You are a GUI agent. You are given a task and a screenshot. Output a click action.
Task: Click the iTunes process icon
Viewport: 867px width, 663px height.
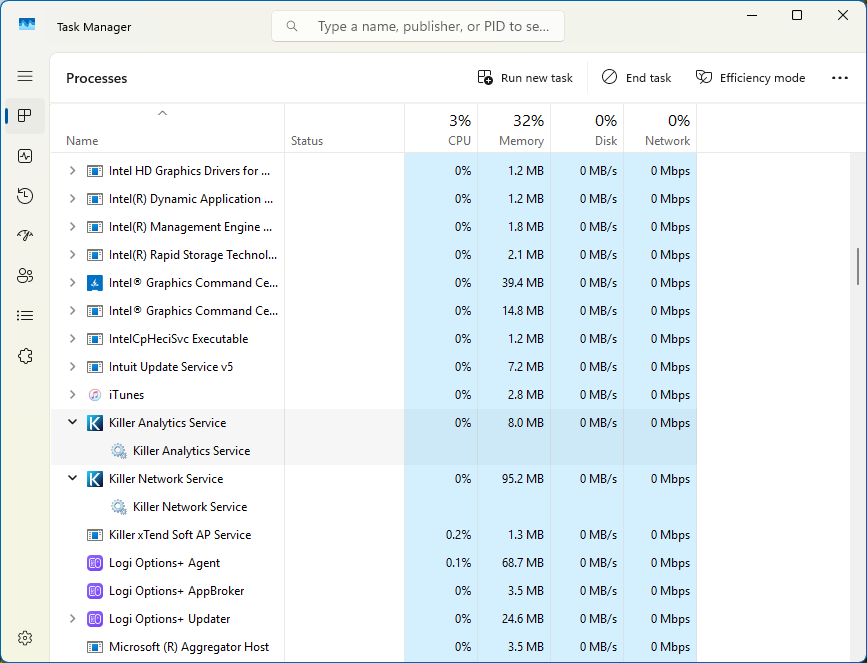95,395
